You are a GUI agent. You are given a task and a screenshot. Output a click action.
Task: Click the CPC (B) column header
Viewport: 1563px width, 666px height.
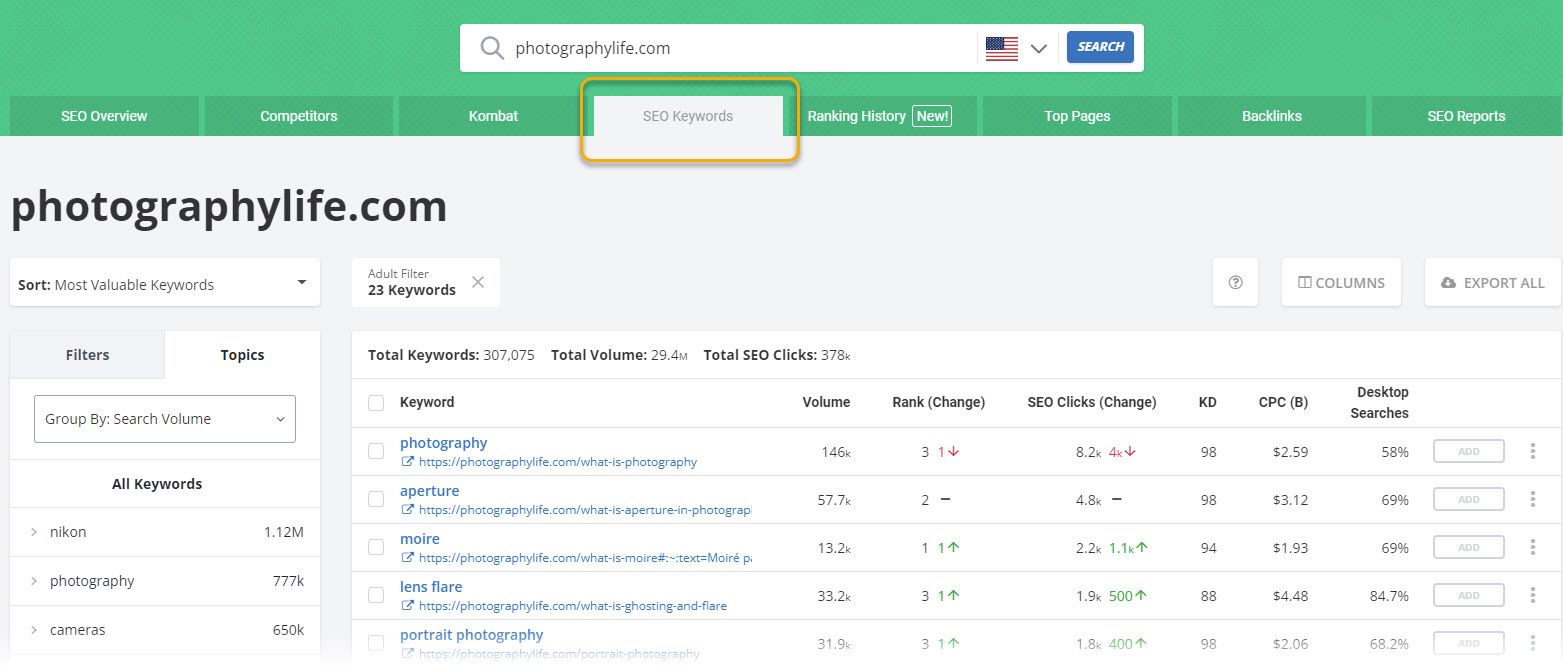tap(1283, 402)
